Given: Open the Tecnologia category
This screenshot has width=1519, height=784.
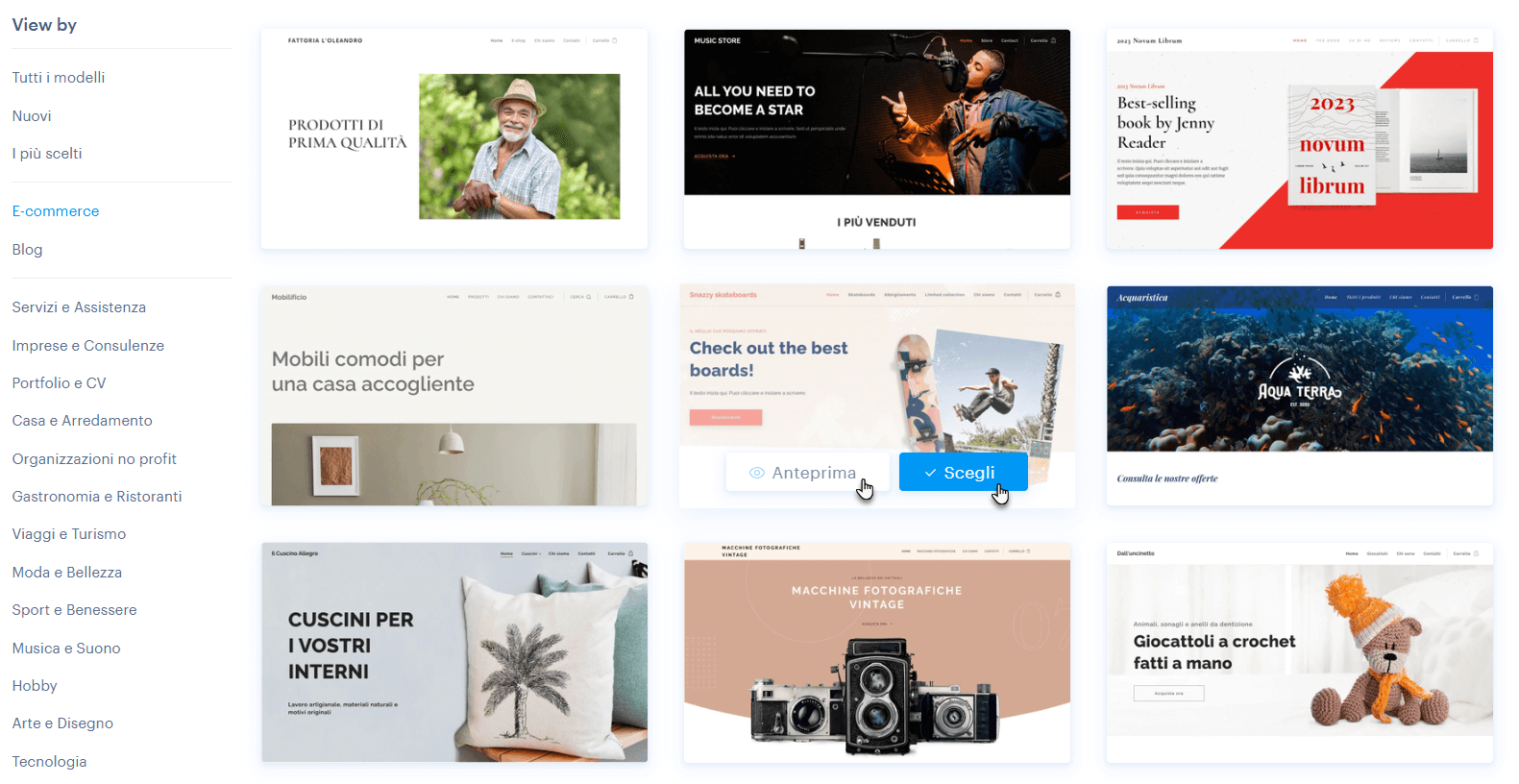Looking at the screenshot, I should click(x=49, y=762).
